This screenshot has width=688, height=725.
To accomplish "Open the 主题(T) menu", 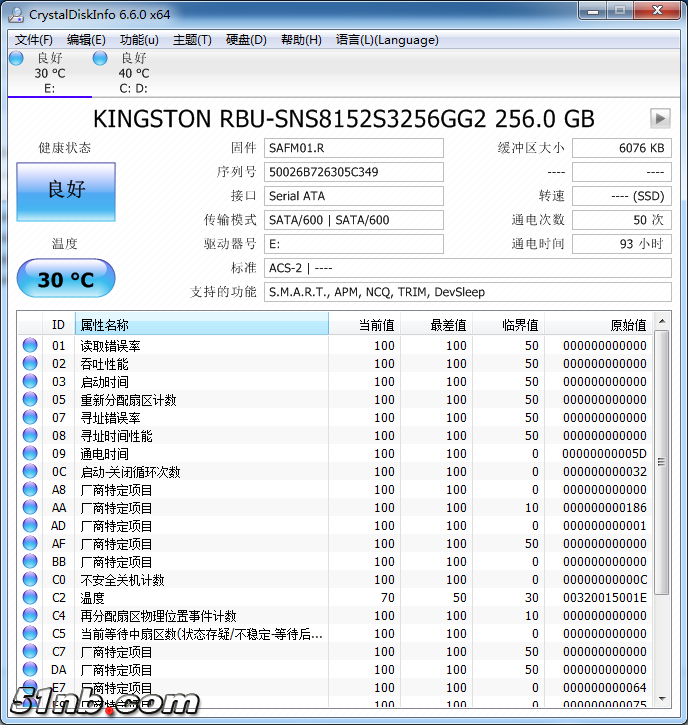I will click(x=192, y=40).
